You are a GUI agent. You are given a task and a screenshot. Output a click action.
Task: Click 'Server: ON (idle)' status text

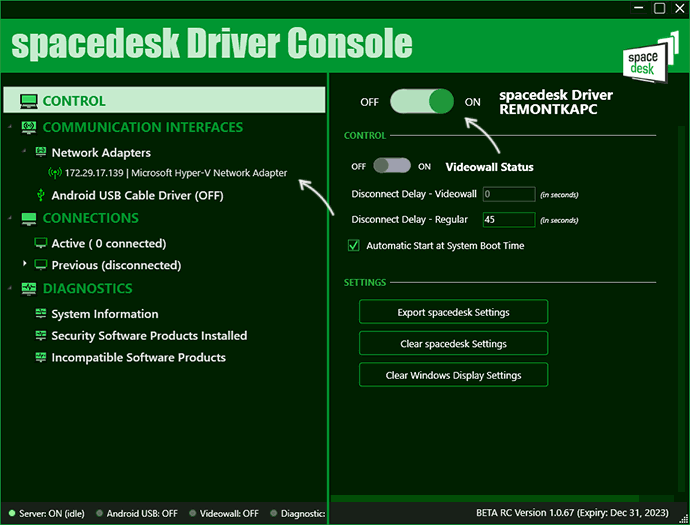(52, 514)
